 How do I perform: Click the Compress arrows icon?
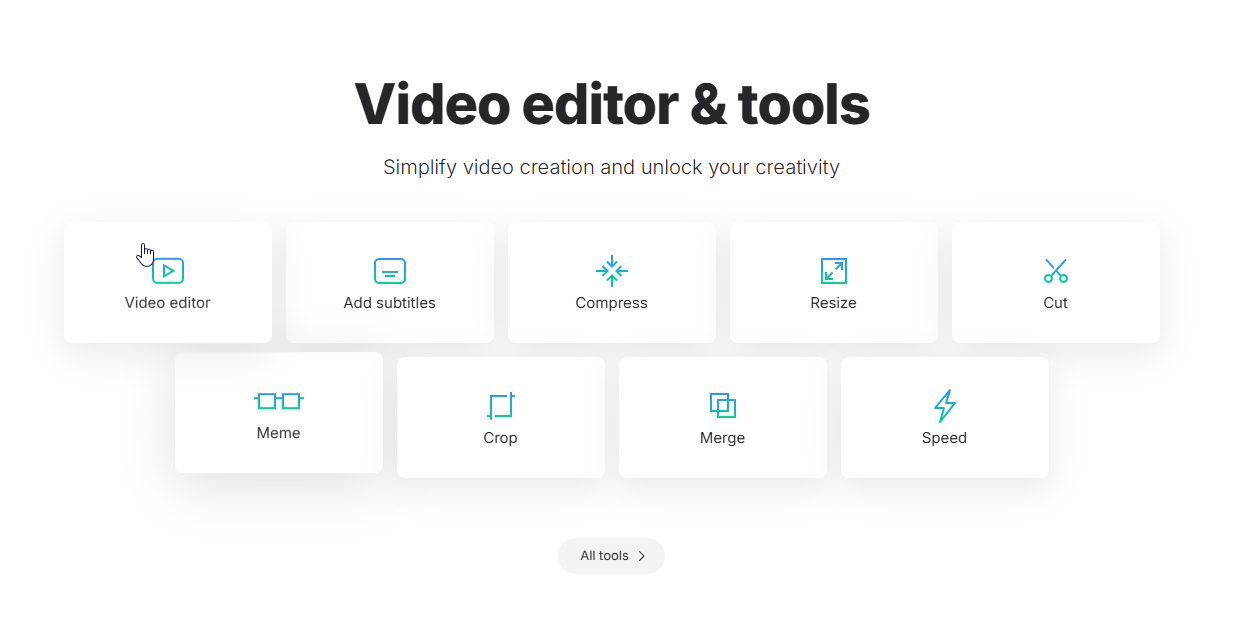coord(612,271)
